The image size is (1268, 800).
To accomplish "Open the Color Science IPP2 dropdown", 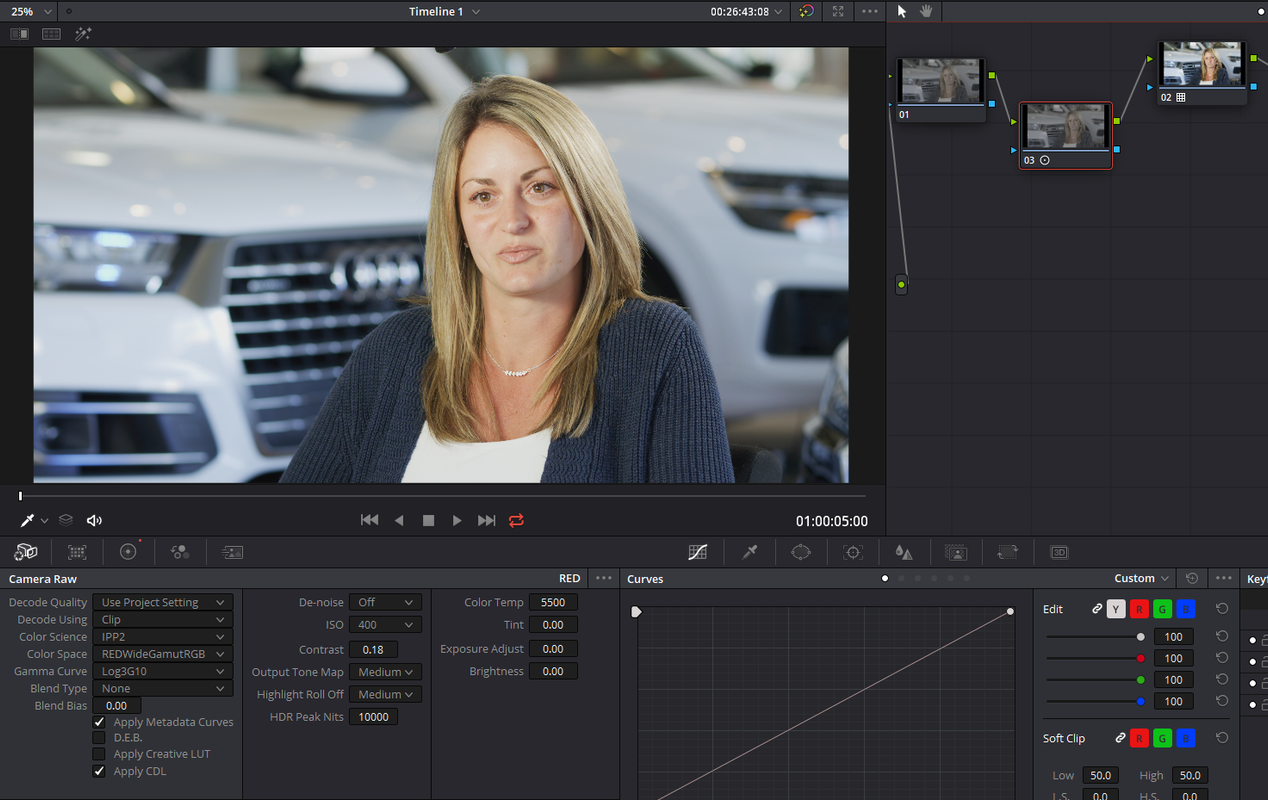I will click(163, 637).
